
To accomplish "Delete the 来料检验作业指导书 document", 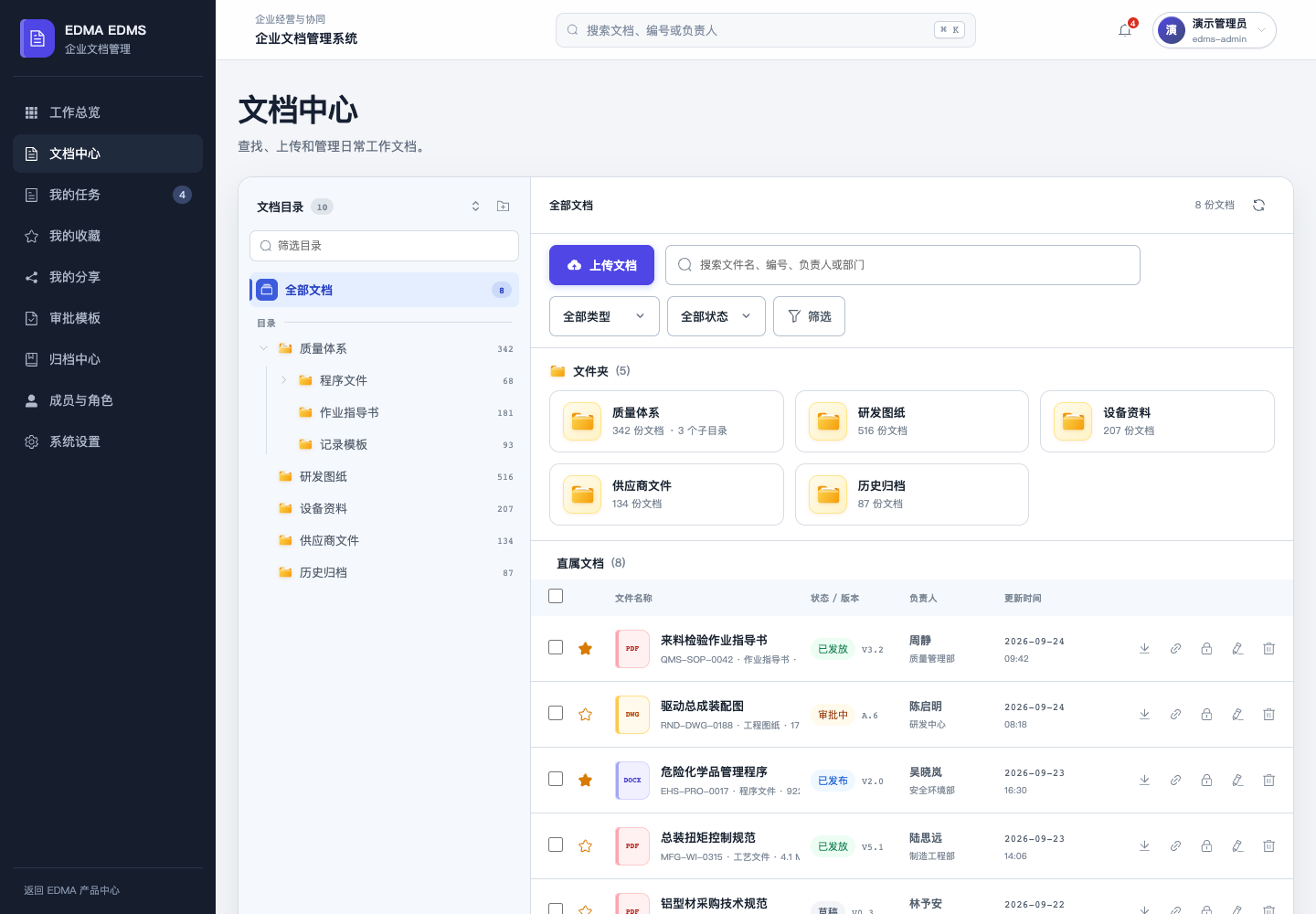I will (x=1268, y=649).
